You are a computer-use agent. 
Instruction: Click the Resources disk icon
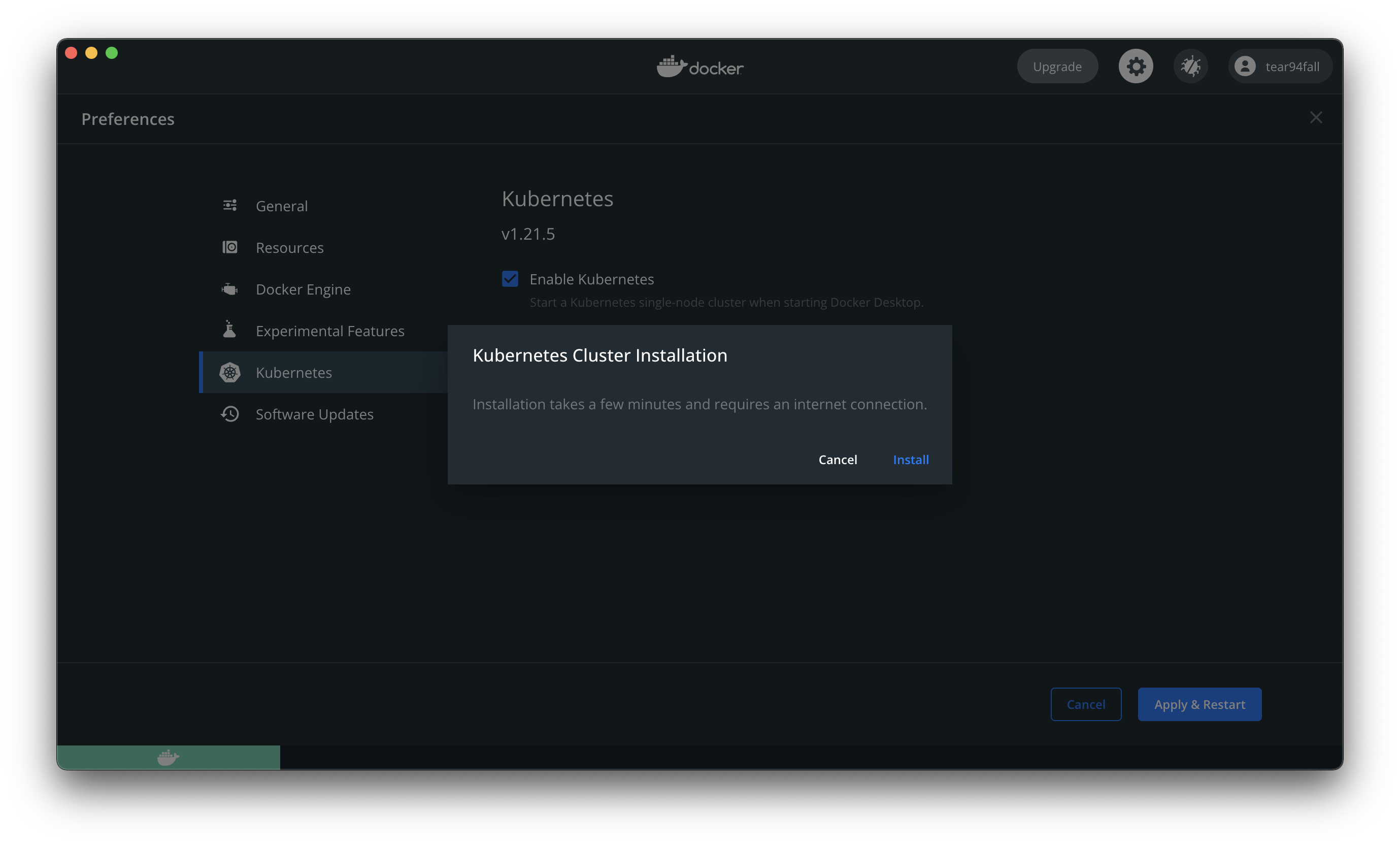click(229, 247)
